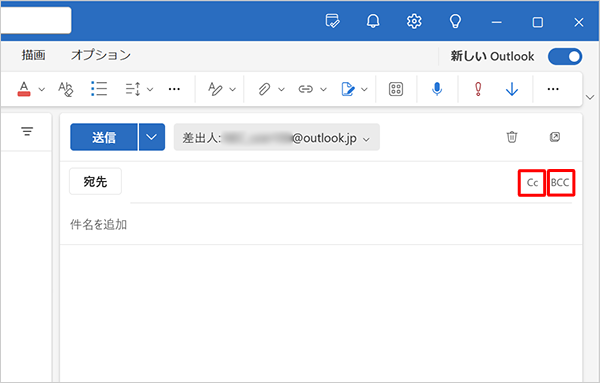Open the 描画 tab
Screen dimensions: 600x383
[33, 55]
